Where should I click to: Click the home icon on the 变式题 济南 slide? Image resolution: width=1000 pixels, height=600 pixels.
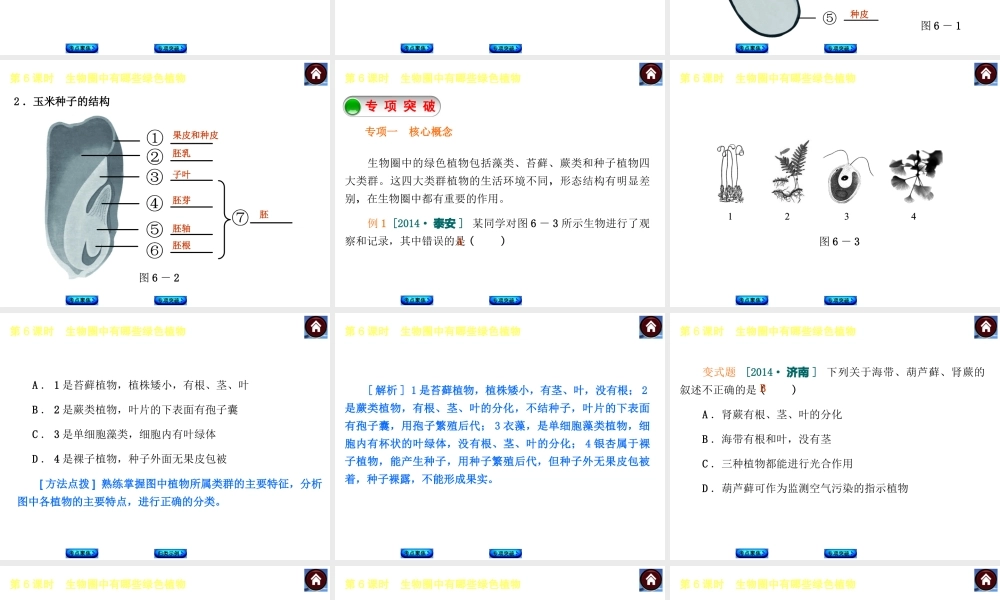pyautogui.click(x=985, y=327)
